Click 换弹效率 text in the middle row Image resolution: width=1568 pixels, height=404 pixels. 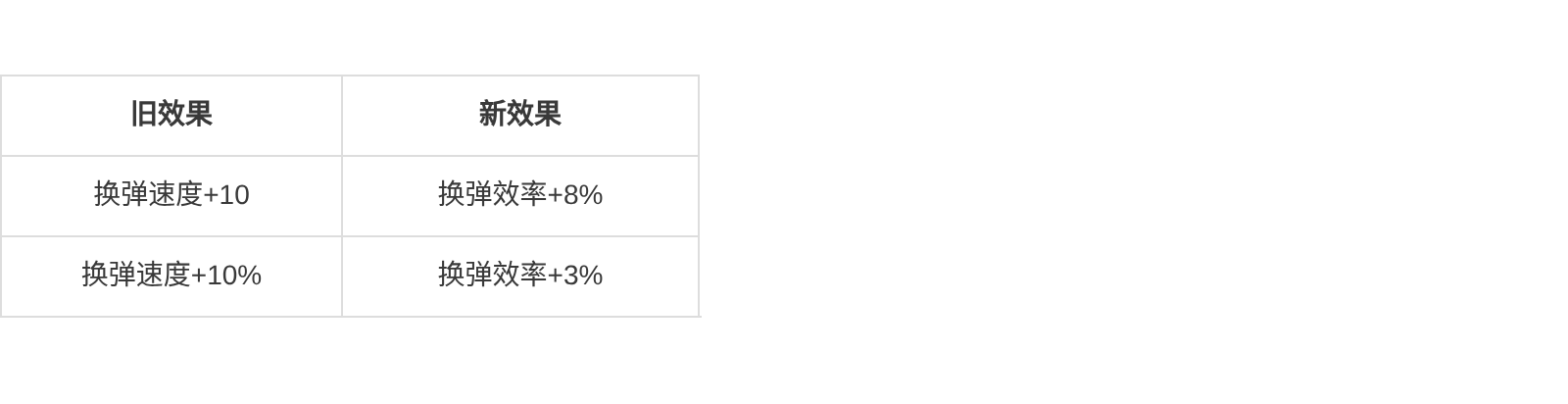(492, 195)
